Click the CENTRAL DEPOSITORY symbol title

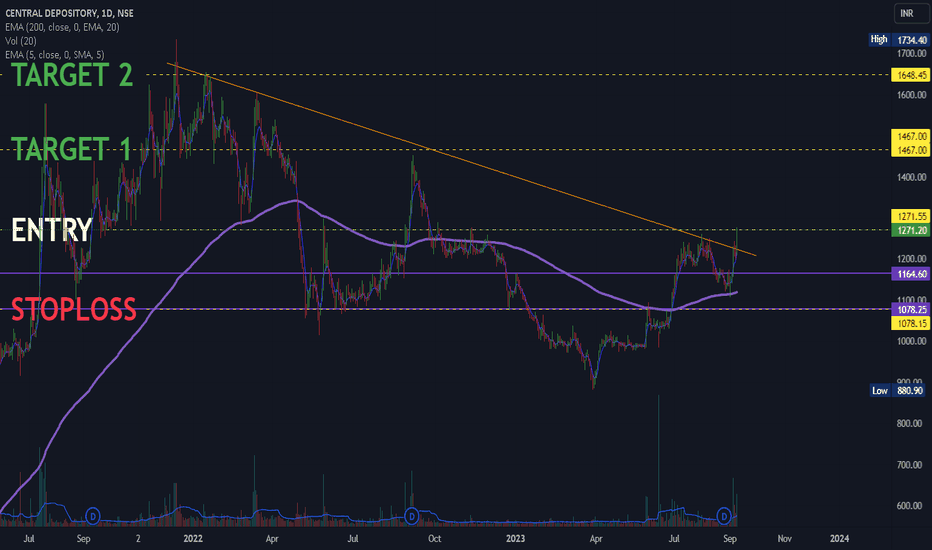69,13
